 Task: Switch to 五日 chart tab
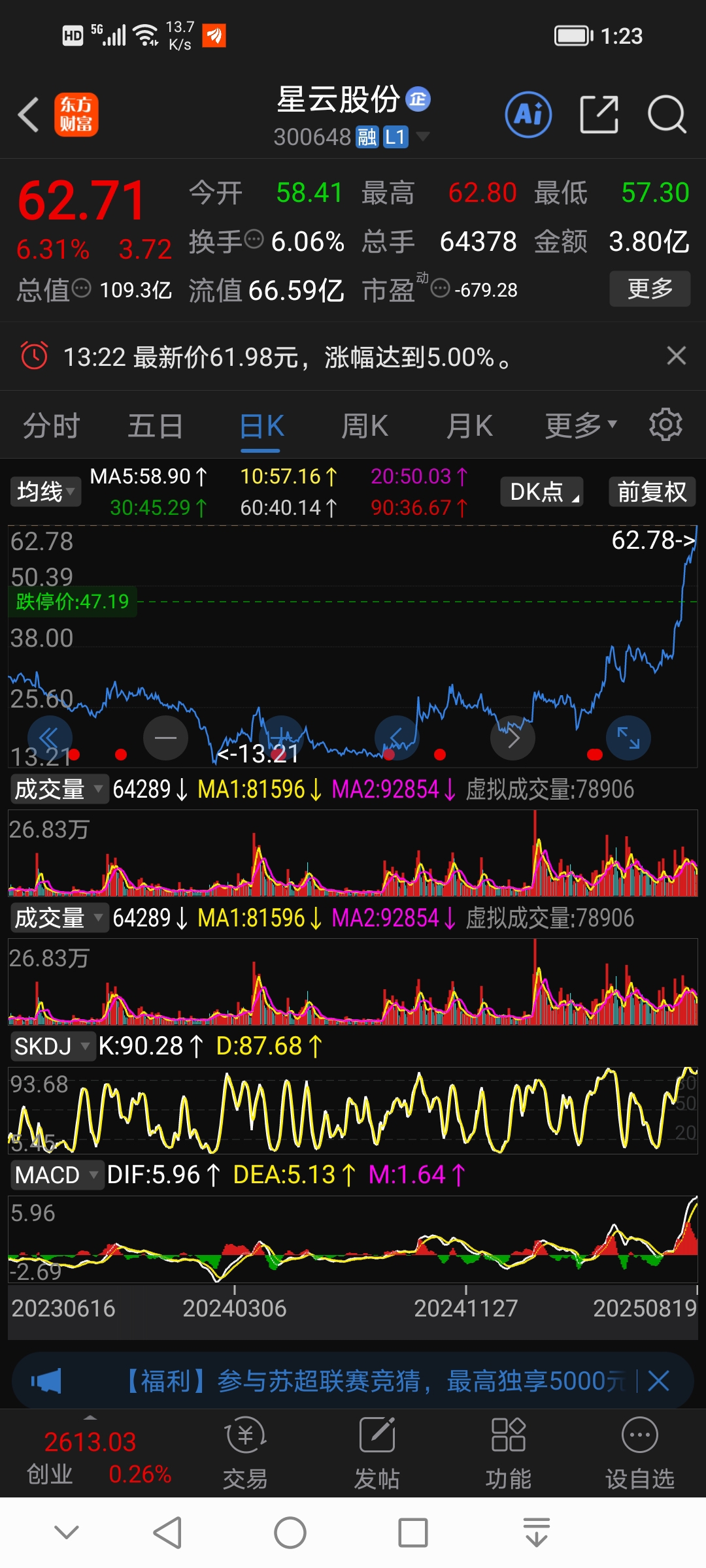[x=155, y=426]
